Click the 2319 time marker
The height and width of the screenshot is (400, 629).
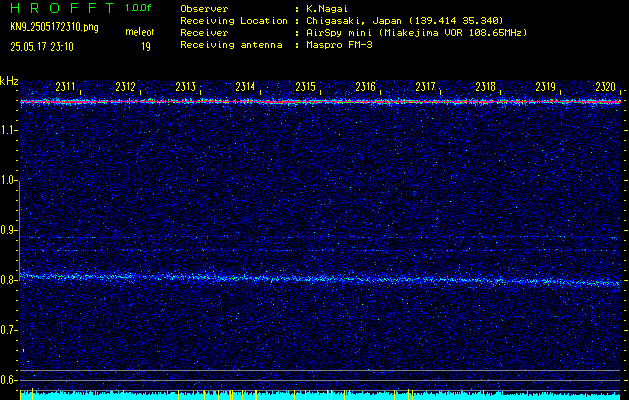(546, 87)
